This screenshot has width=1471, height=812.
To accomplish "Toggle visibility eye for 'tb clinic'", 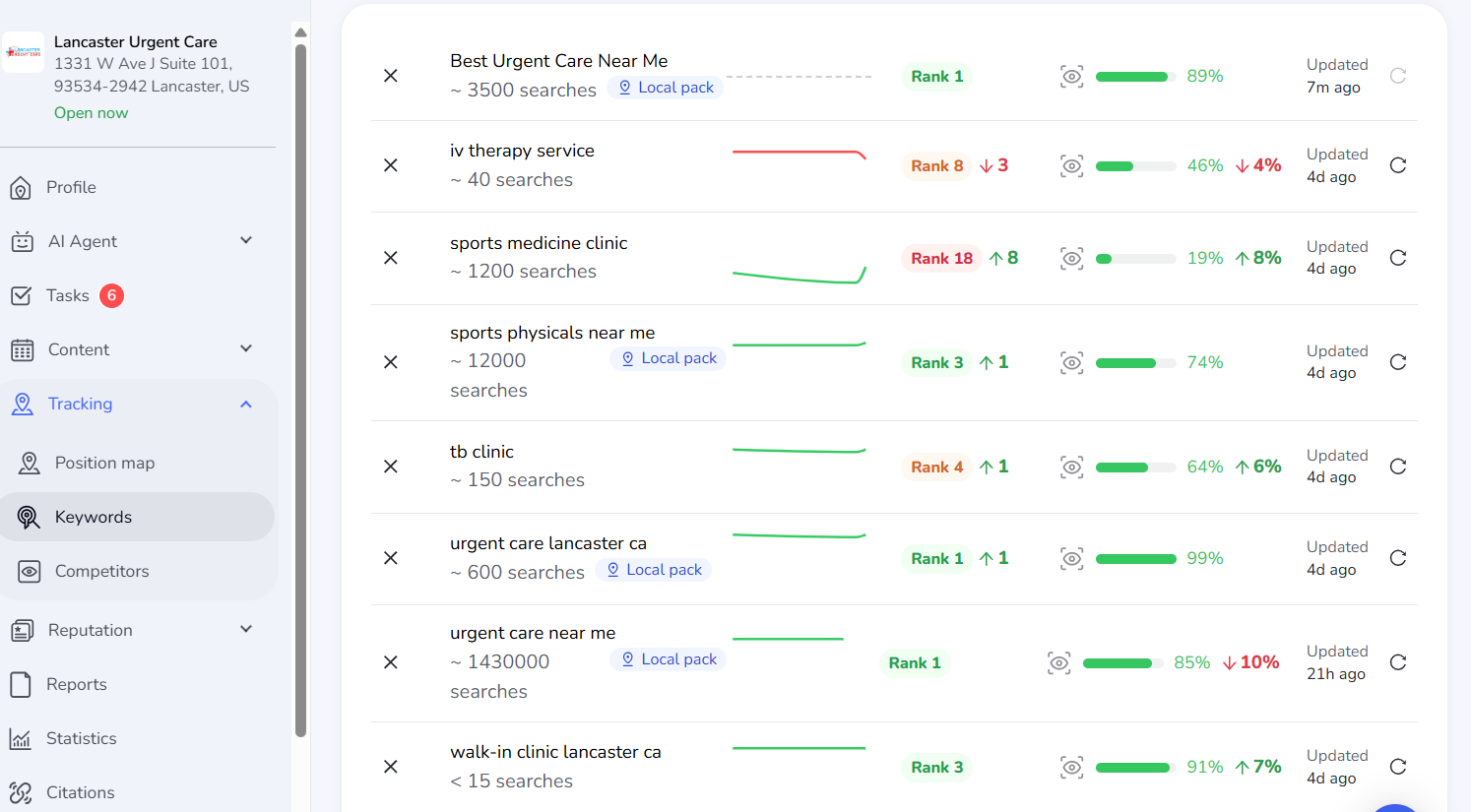I will tap(1071, 467).
